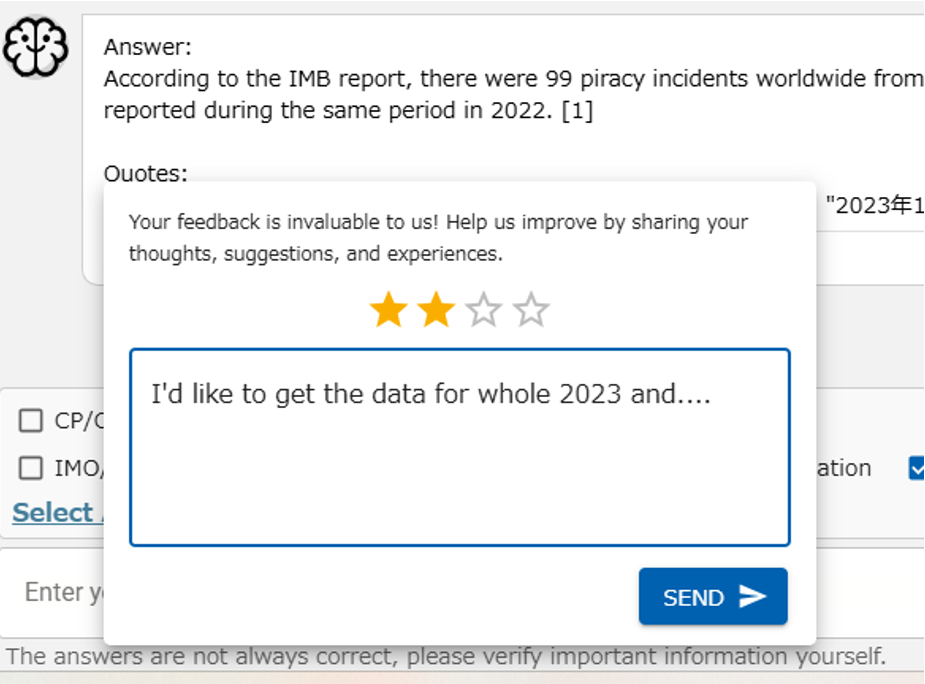Click the "Enter y..." question input field
The width and height of the screenshot is (925, 684).
pyautogui.click(x=55, y=592)
